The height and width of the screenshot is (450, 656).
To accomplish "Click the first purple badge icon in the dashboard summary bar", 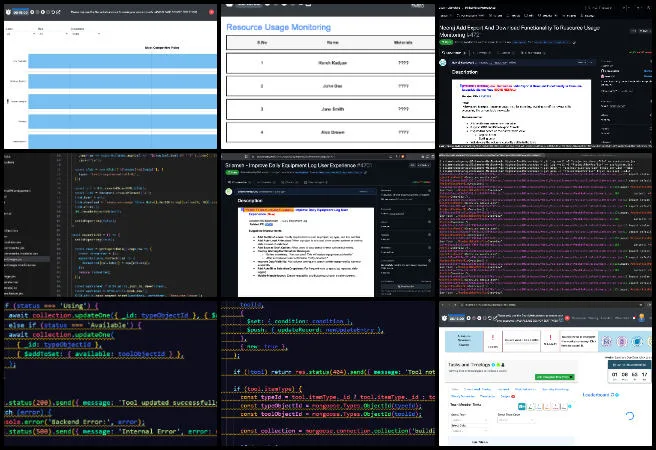I will pyautogui.click(x=607, y=342).
